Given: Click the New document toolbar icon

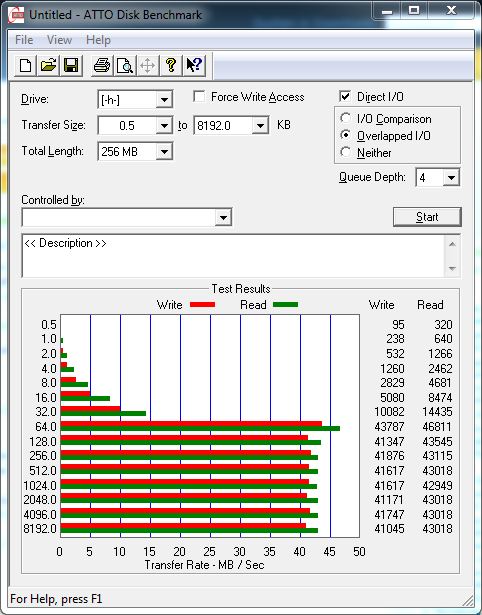Looking at the screenshot, I should click(25, 65).
